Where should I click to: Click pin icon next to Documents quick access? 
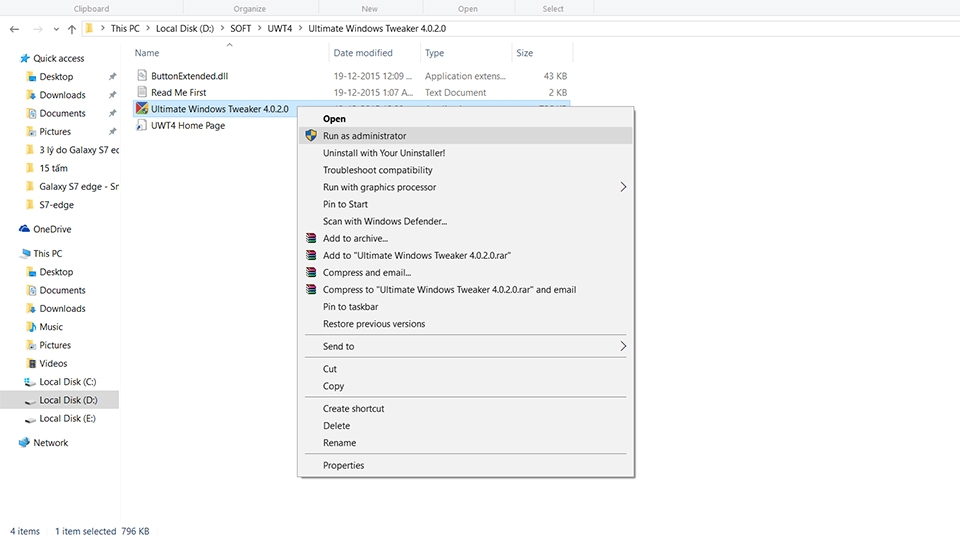[112, 113]
